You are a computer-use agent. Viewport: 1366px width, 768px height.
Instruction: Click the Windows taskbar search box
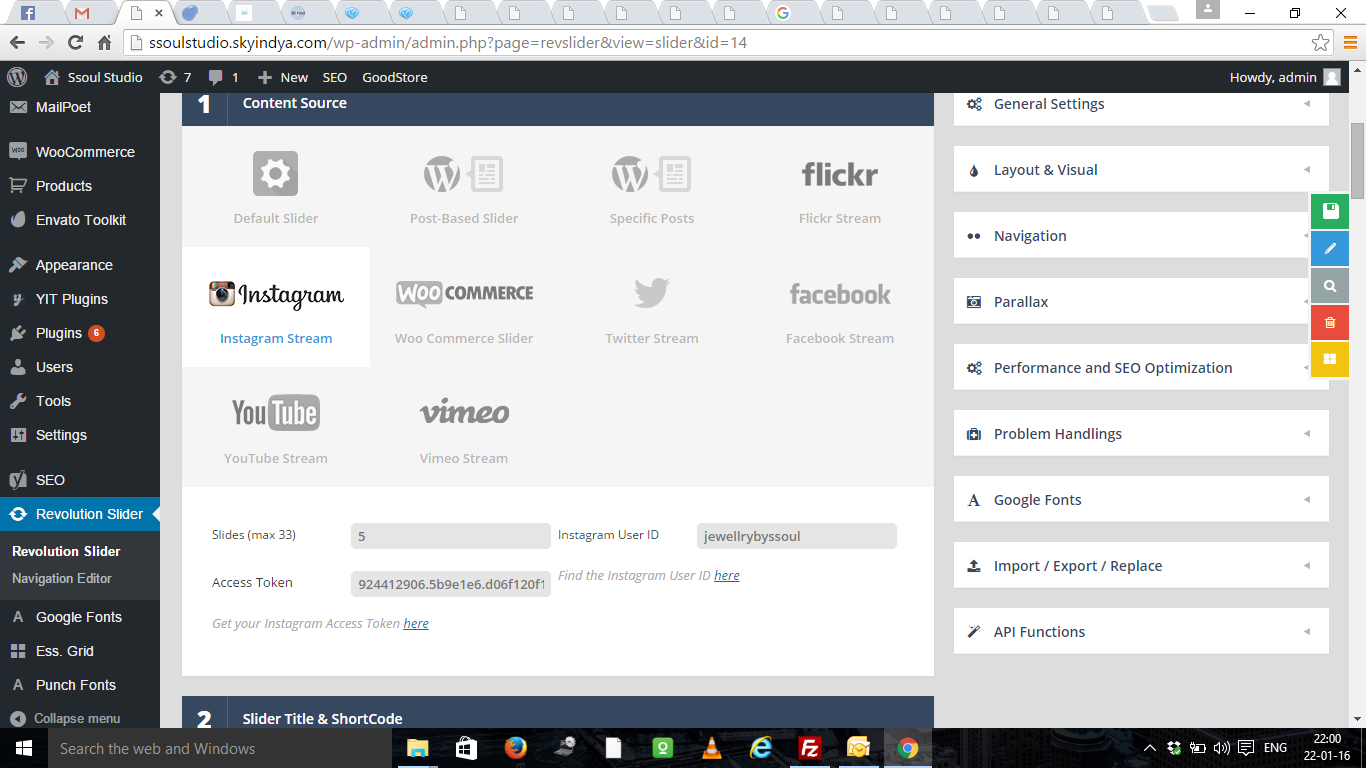tap(219, 748)
